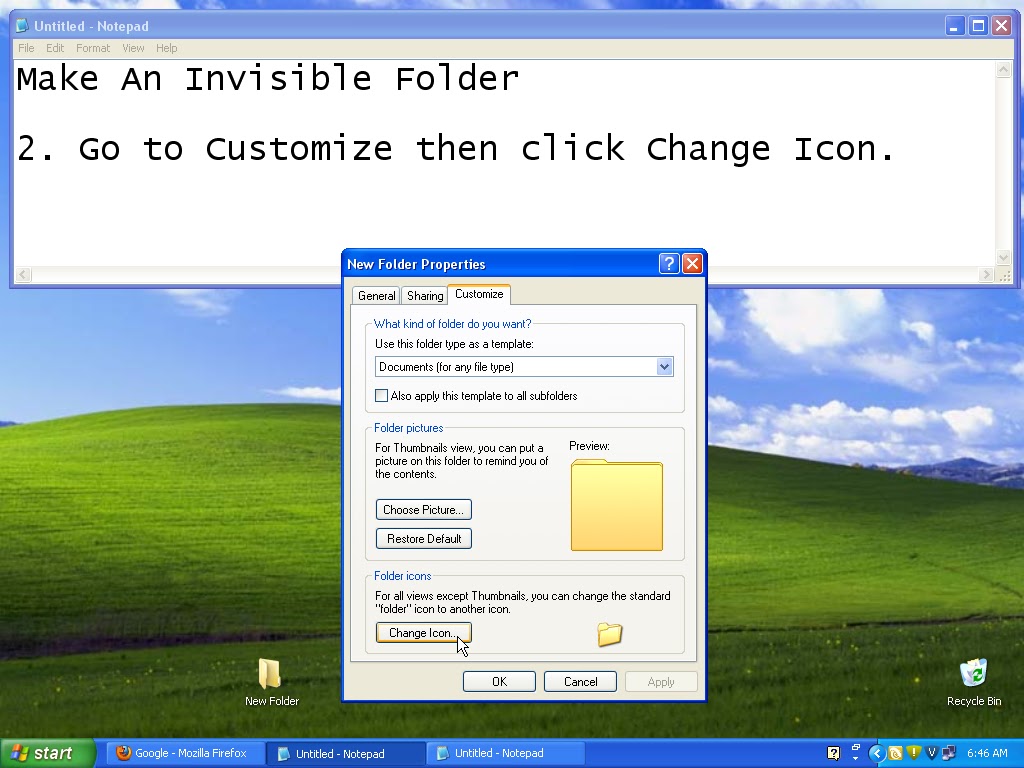Click 'What kind of folder do you want?' label
This screenshot has height=768, width=1024.
[453, 324]
